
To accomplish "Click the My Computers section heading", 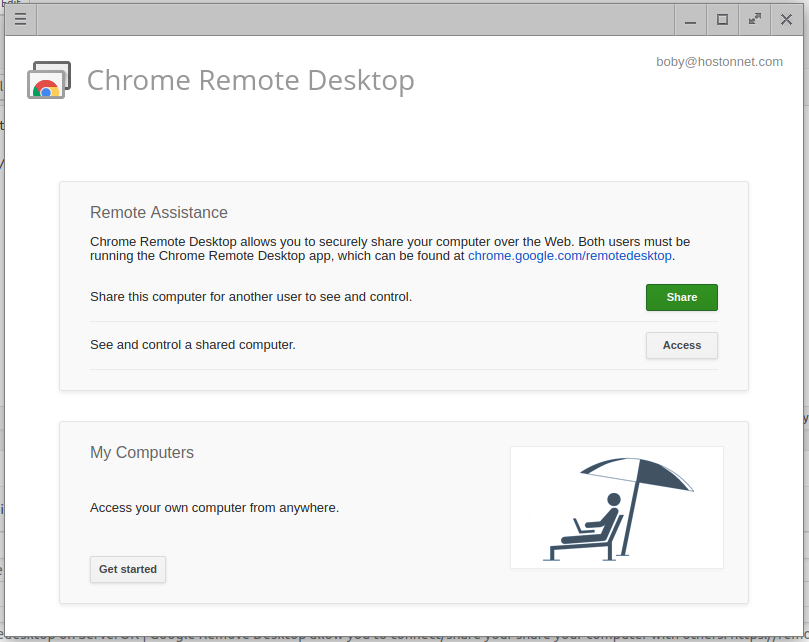I will click(141, 452).
